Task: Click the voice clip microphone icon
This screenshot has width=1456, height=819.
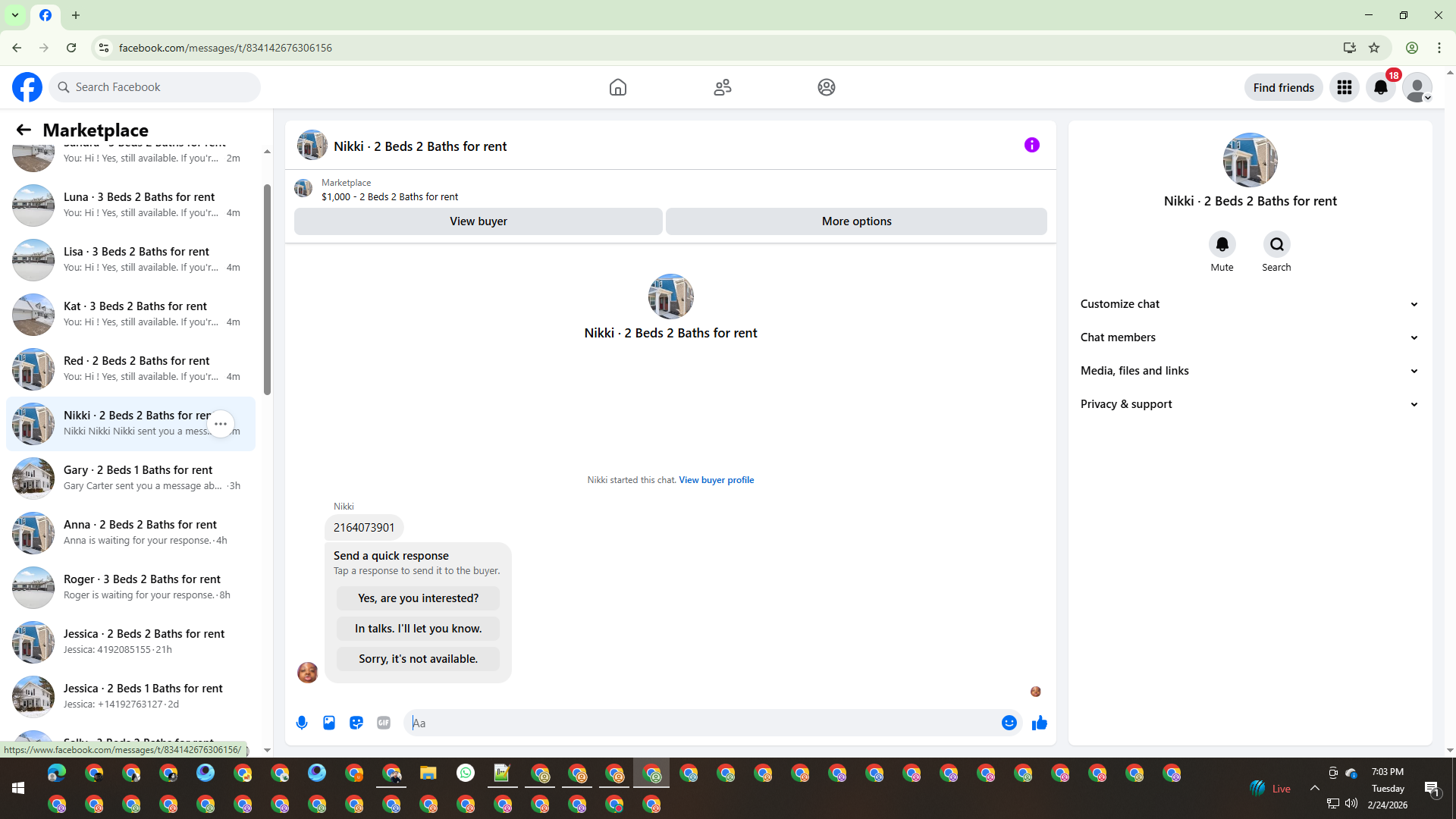Action: pyautogui.click(x=302, y=723)
